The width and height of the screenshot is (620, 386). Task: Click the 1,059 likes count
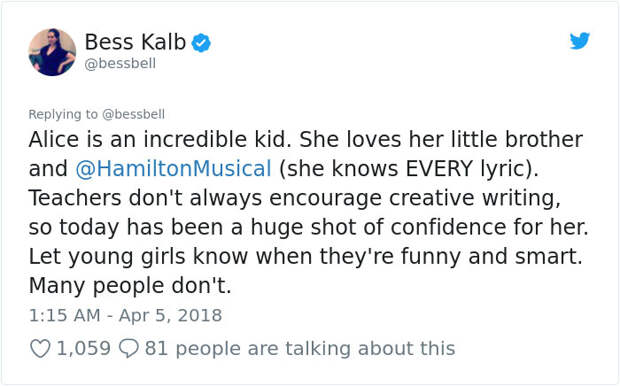pyautogui.click(x=84, y=349)
